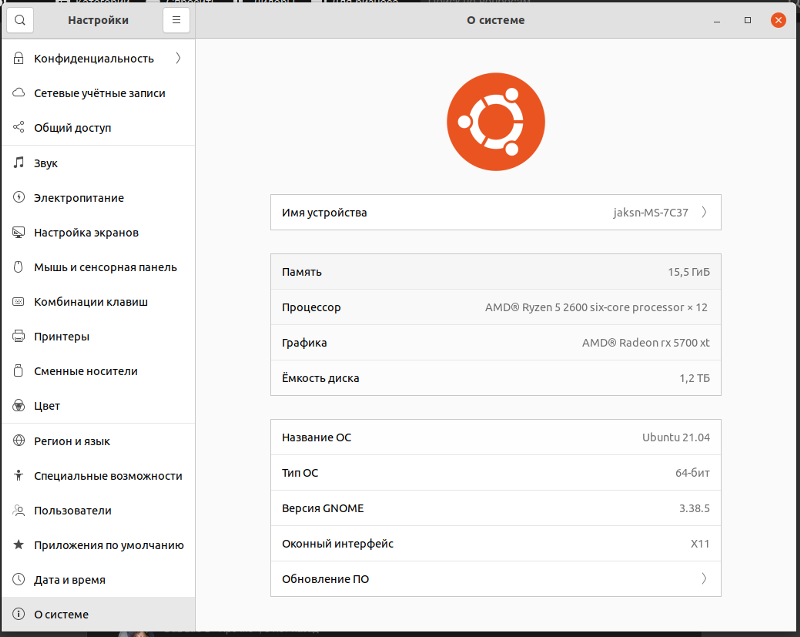Select the О системе sidebar entry

click(98, 614)
